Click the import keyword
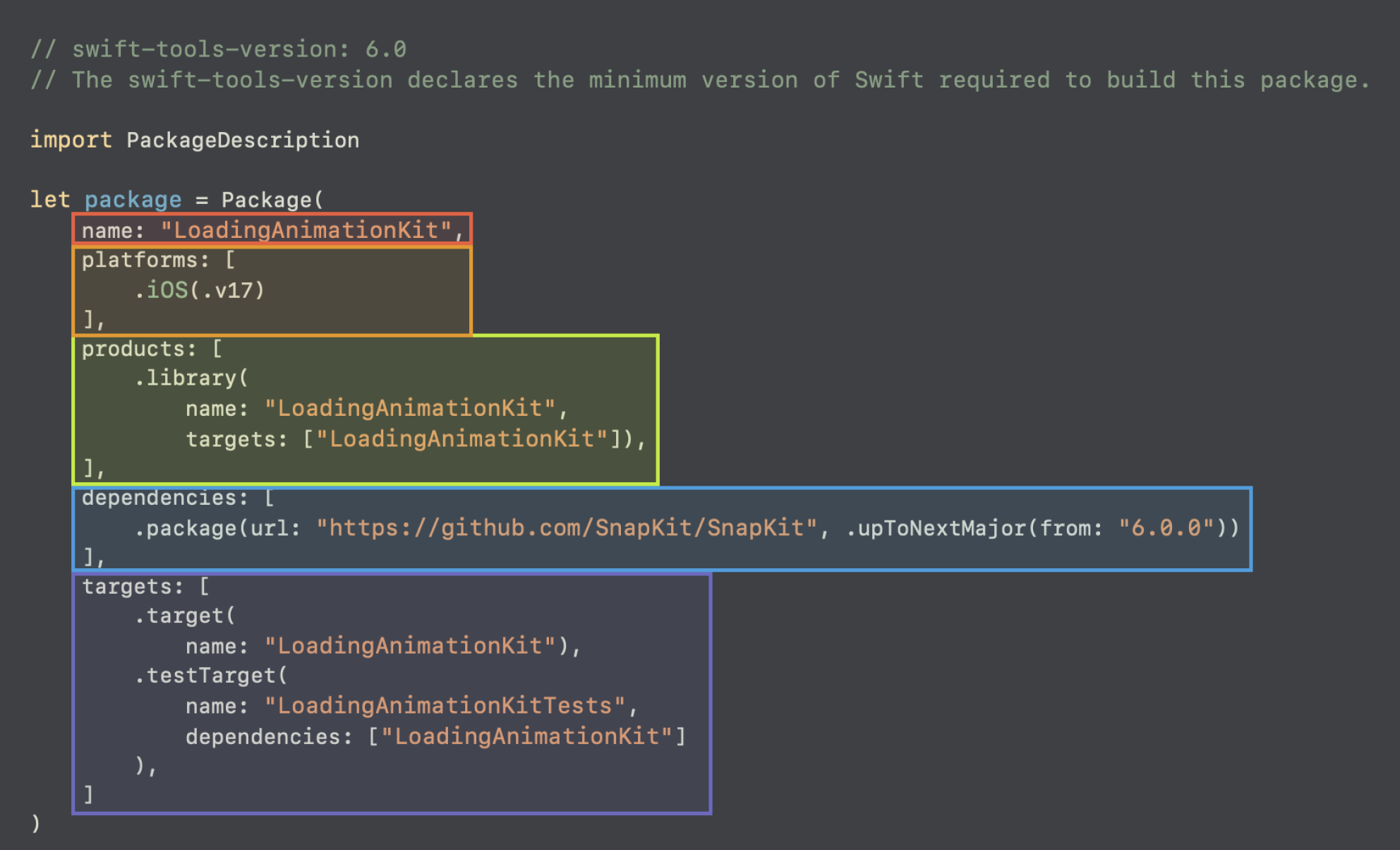 tap(71, 140)
